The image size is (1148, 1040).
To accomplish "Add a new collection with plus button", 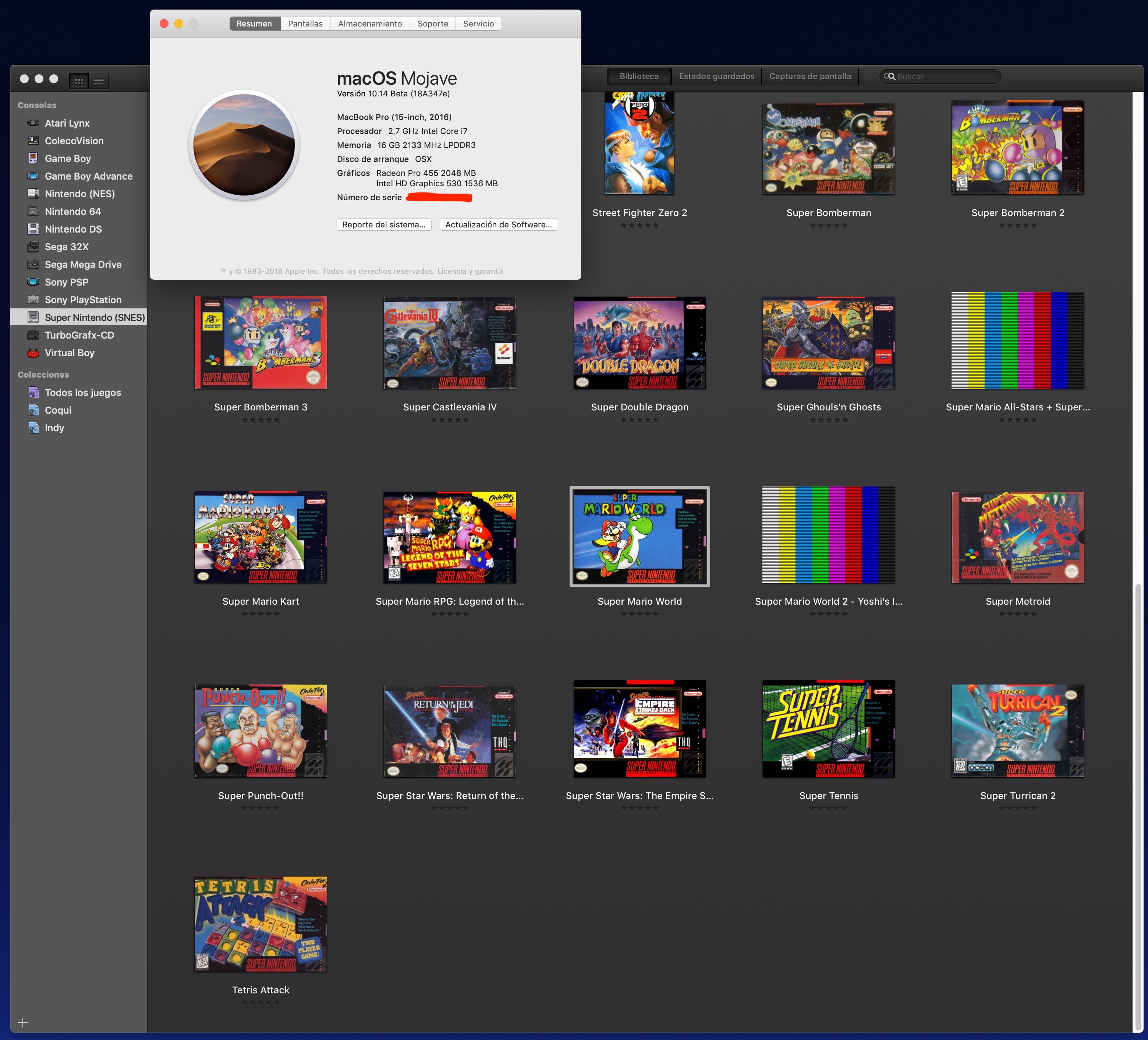I will point(23,1022).
